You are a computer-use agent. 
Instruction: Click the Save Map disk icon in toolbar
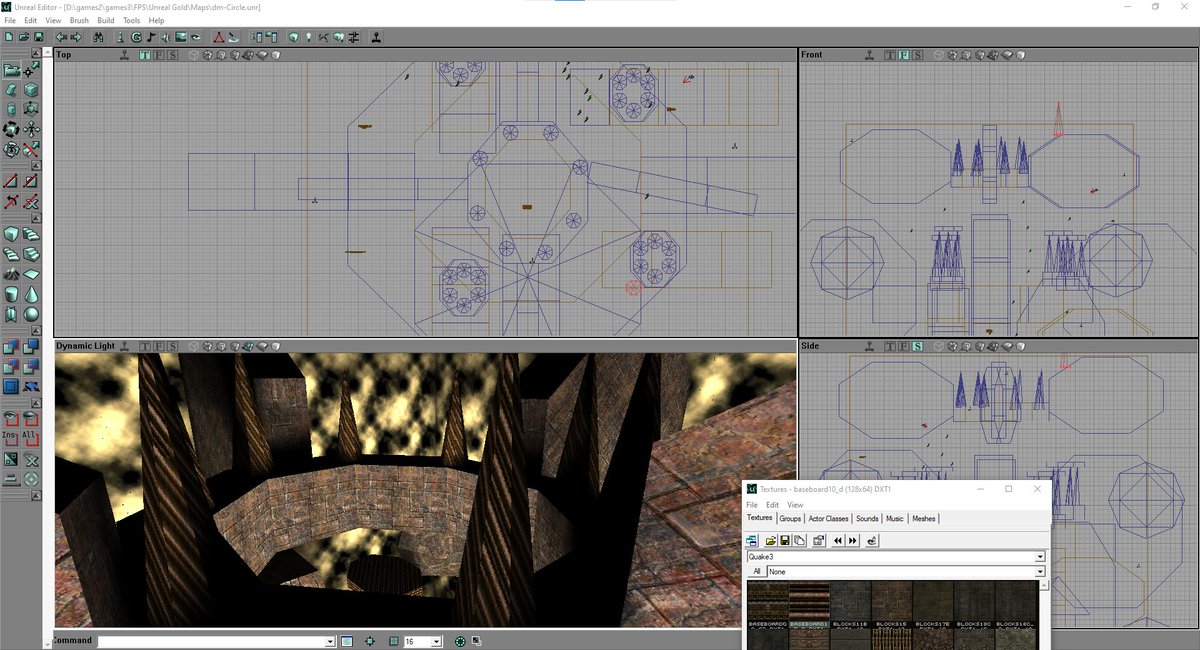coord(38,37)
